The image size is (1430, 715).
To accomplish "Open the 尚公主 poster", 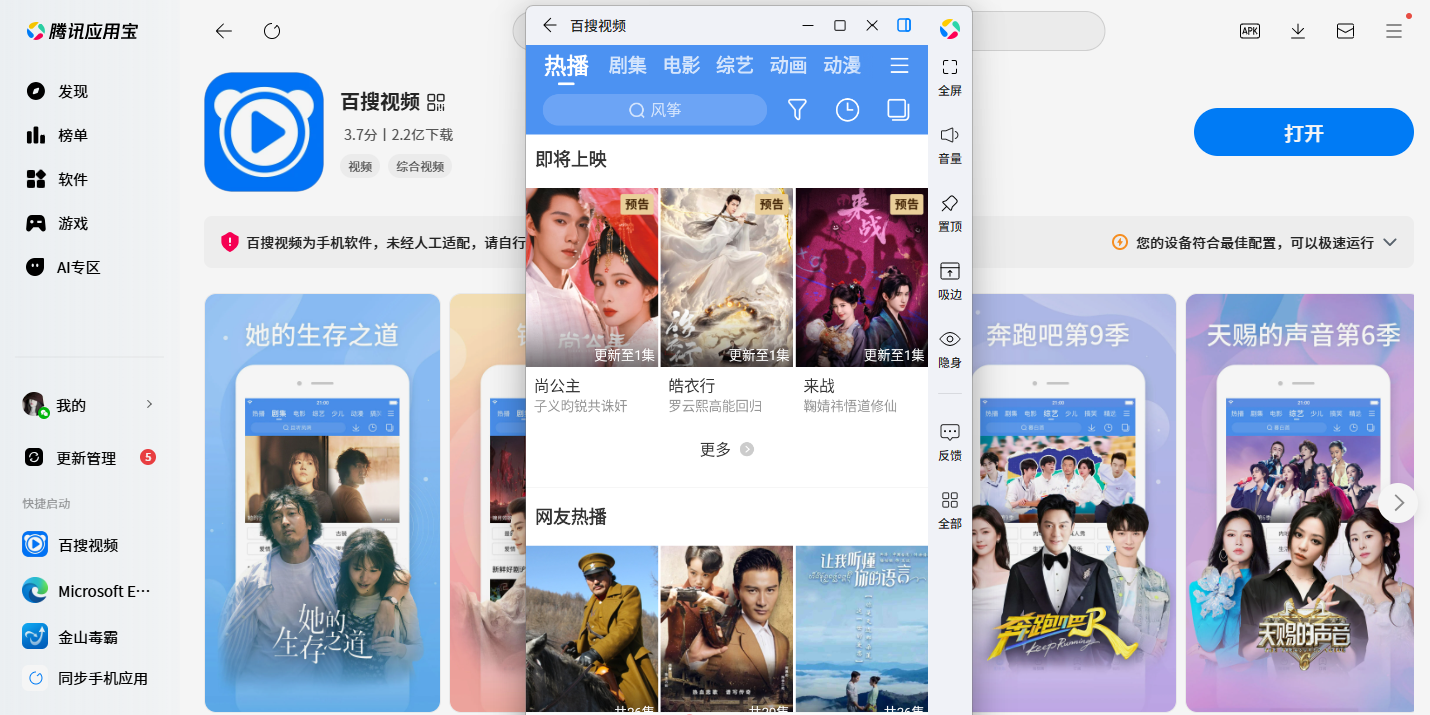I will [592, 277].
